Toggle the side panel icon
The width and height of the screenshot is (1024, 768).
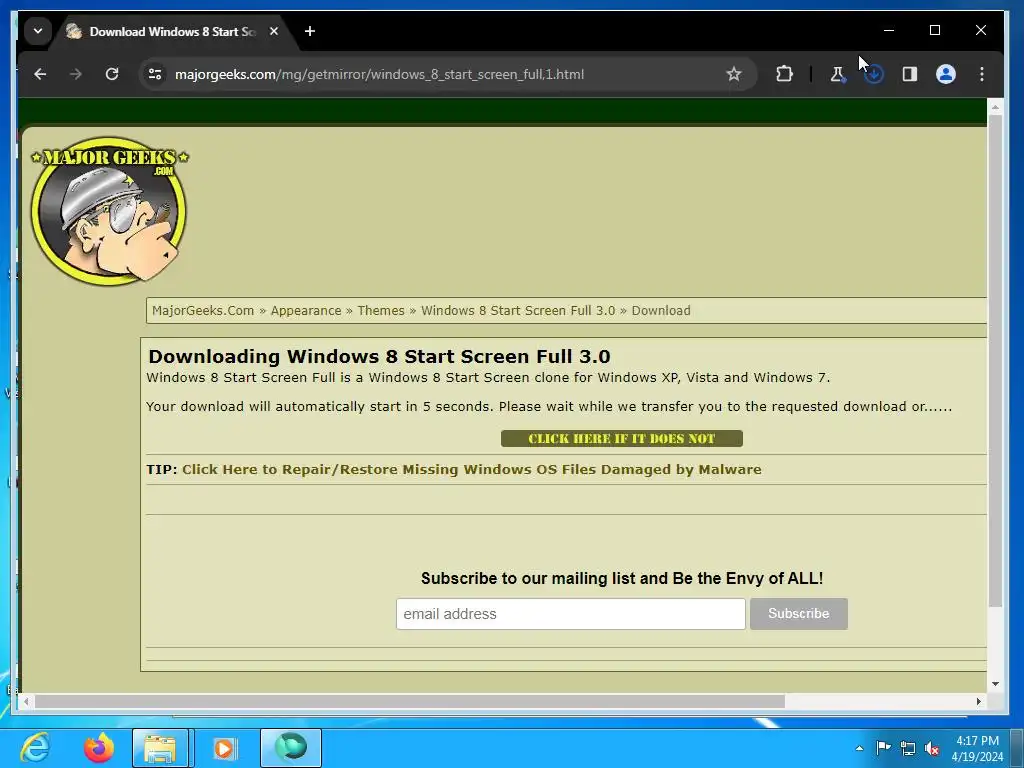(910, 74)
